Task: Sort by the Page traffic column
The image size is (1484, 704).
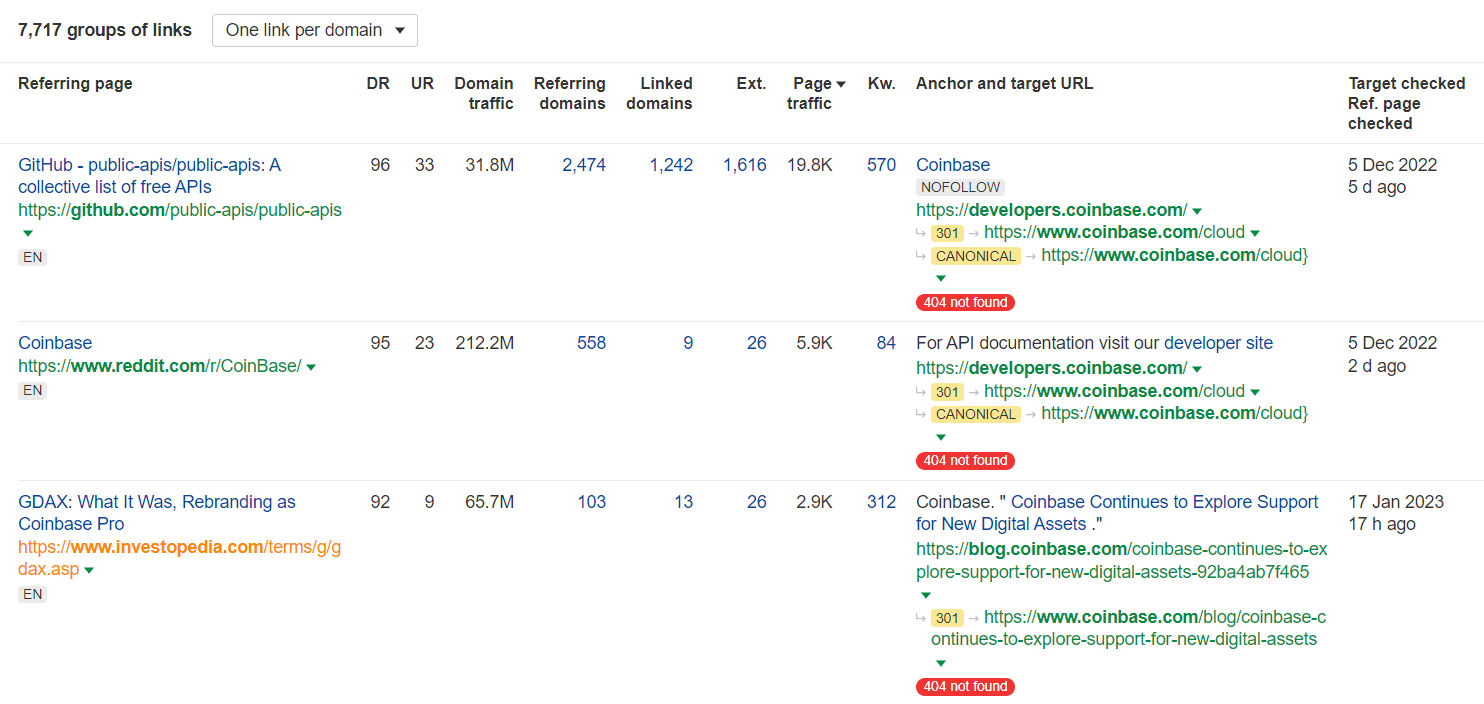Action: [816, 93]
